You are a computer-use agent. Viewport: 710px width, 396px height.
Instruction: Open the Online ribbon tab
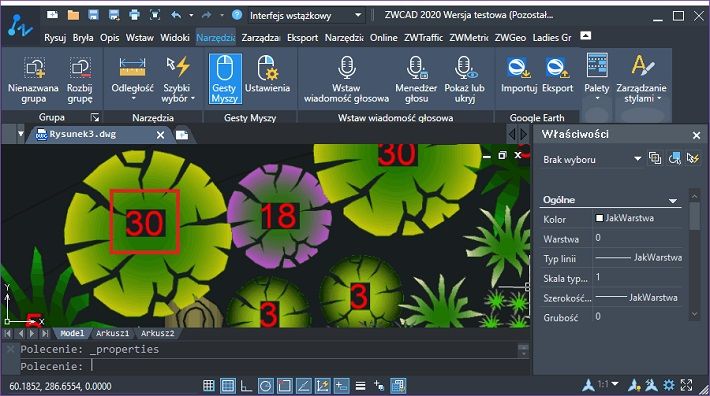384,38
